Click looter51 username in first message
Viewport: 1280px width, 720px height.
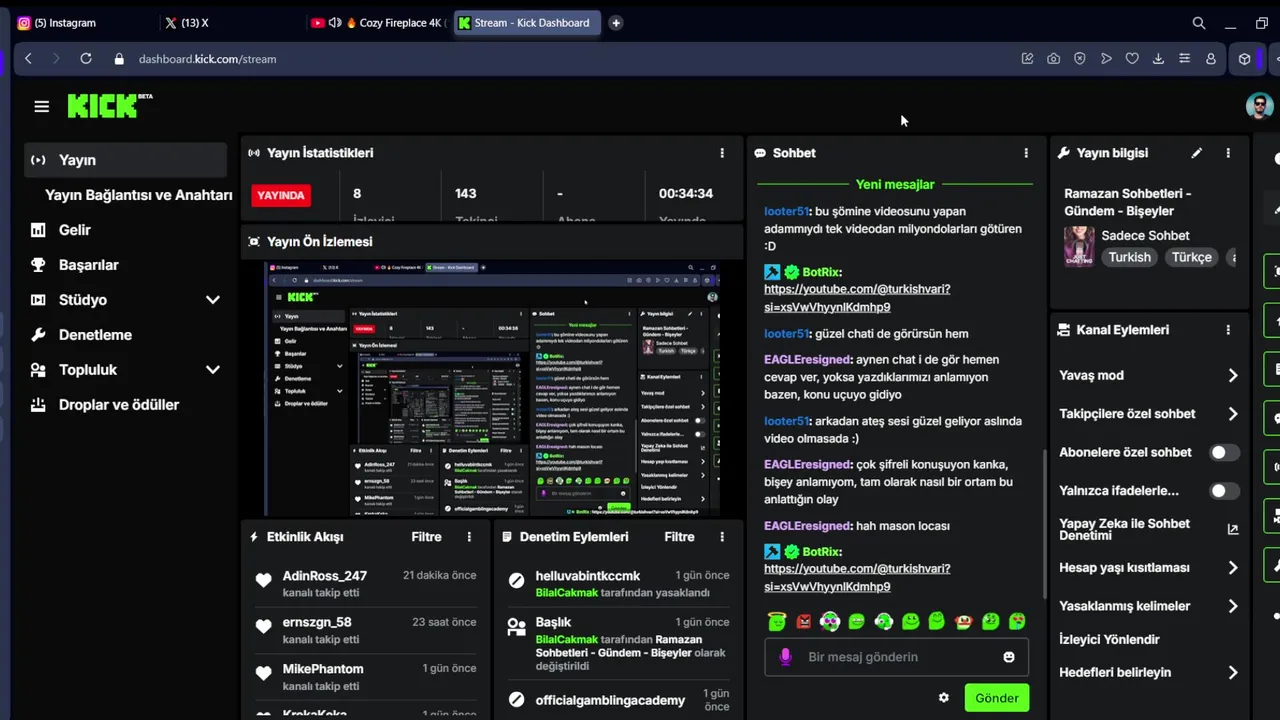coord(786,211)
